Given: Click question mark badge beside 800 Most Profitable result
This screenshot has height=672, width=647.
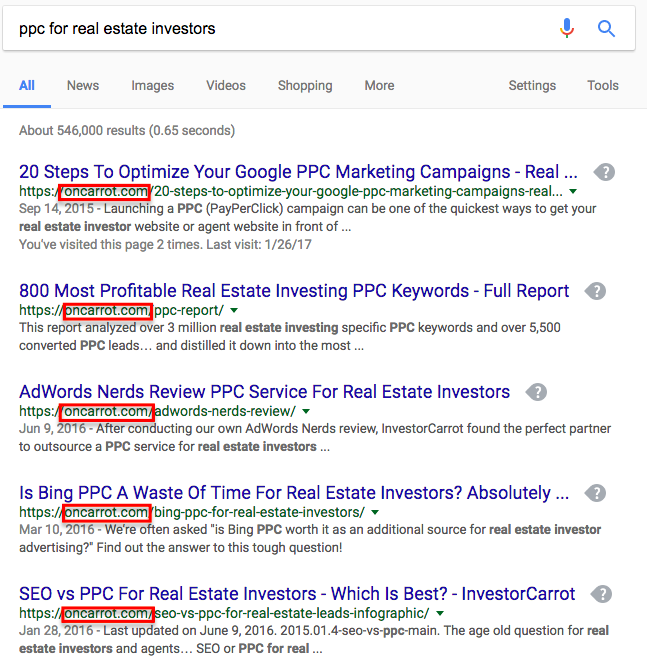Looking at the screenshot, I should (x=596, y=291).
